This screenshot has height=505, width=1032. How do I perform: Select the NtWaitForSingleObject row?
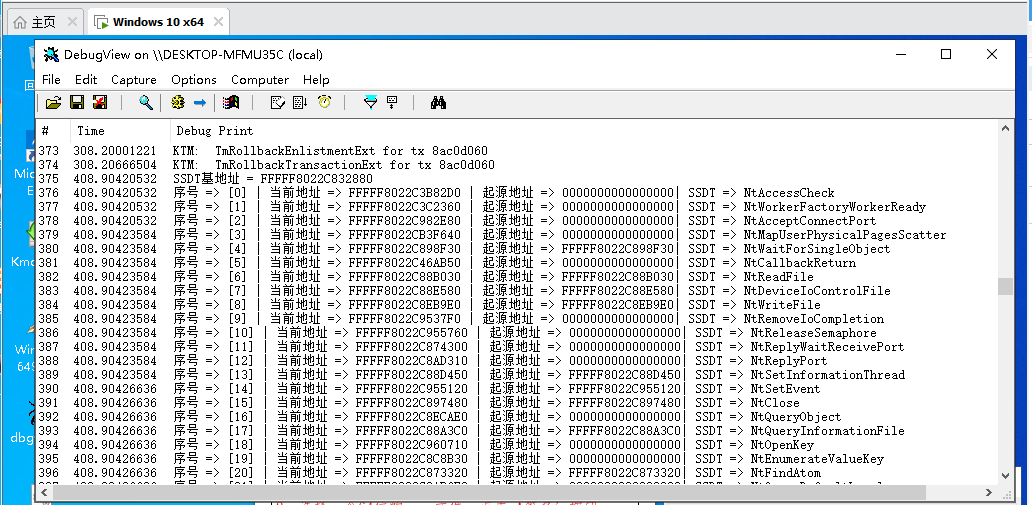517,249
